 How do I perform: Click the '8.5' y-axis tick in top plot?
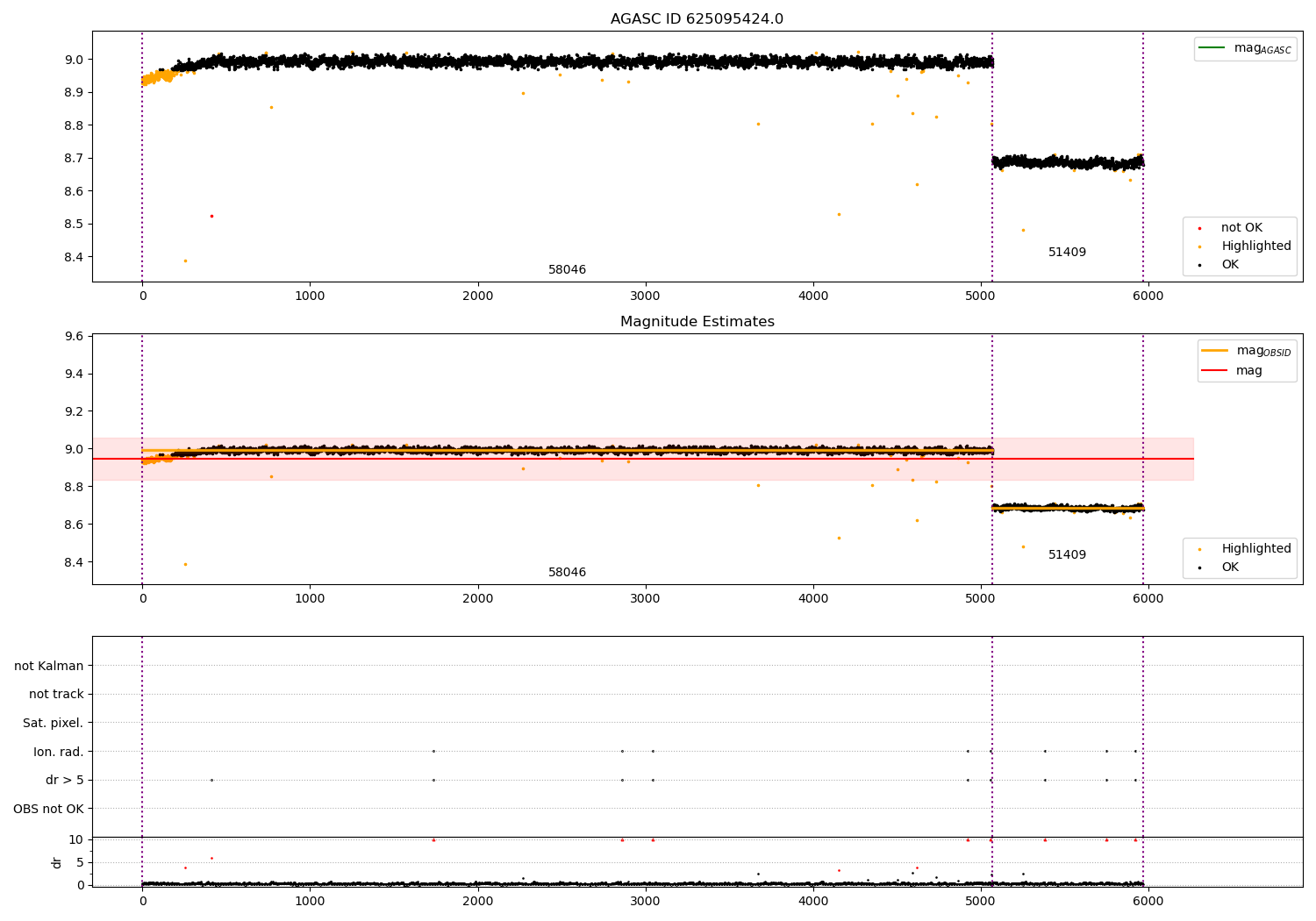tap(74, 225)
